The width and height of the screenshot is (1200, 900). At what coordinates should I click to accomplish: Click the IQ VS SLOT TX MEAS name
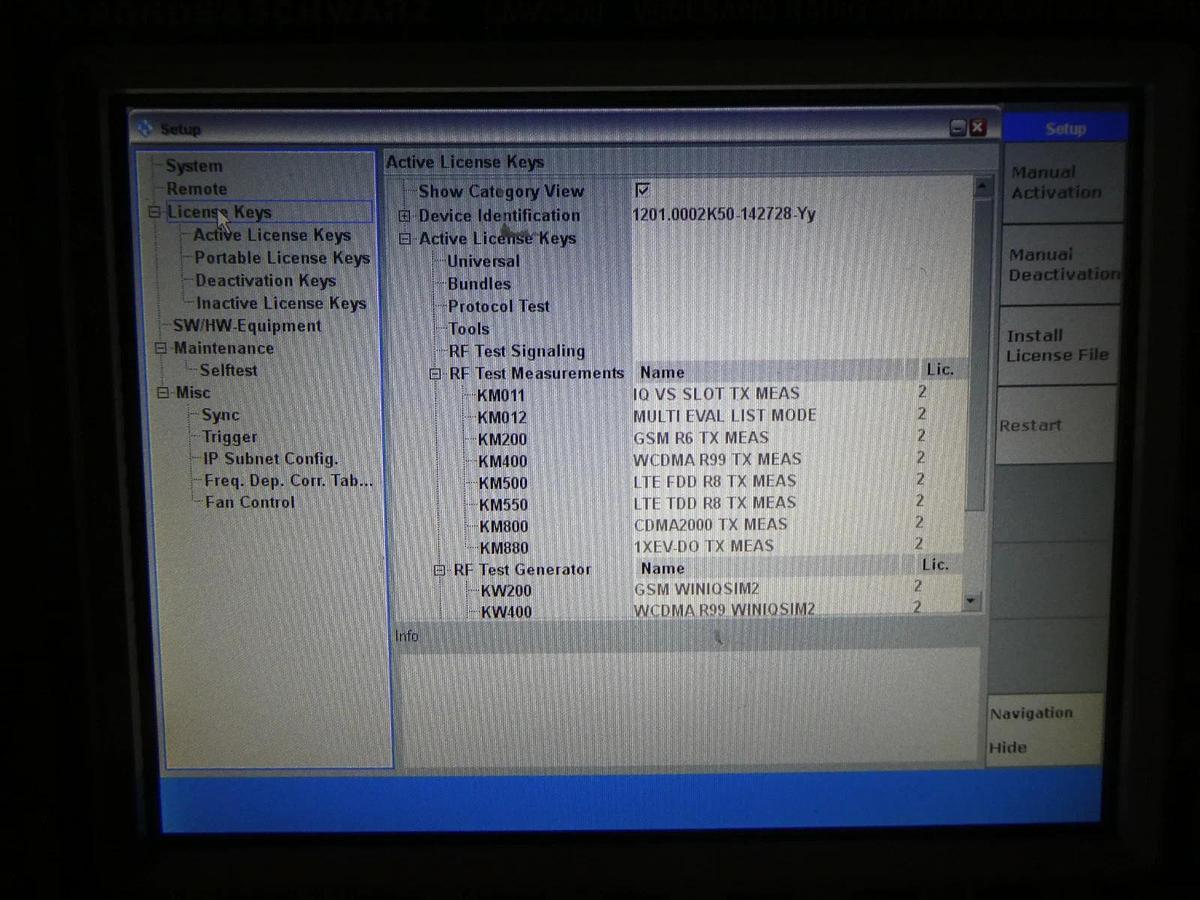tap(717, 394)
